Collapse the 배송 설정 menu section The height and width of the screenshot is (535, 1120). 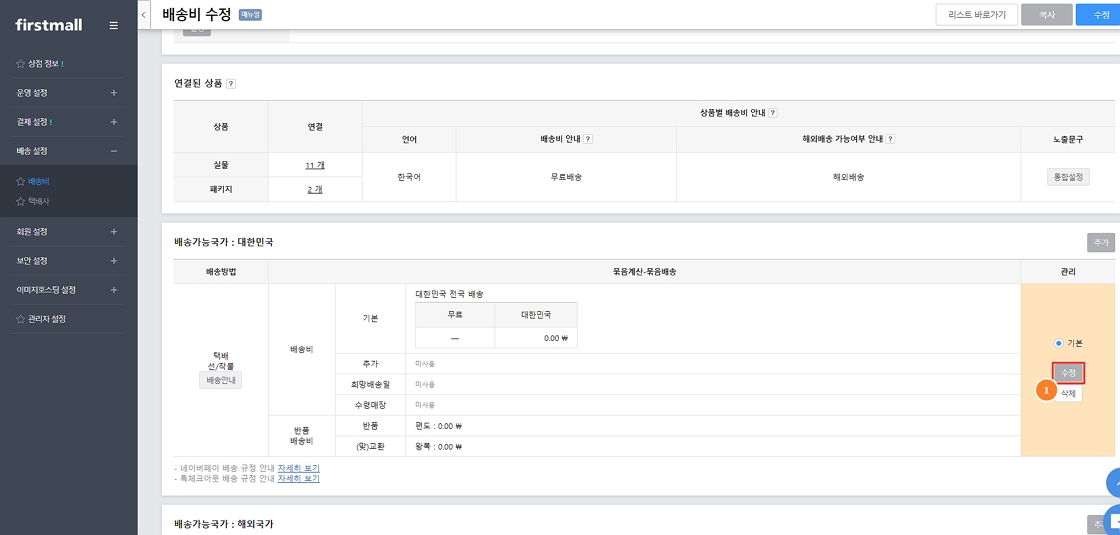[113, 151]
